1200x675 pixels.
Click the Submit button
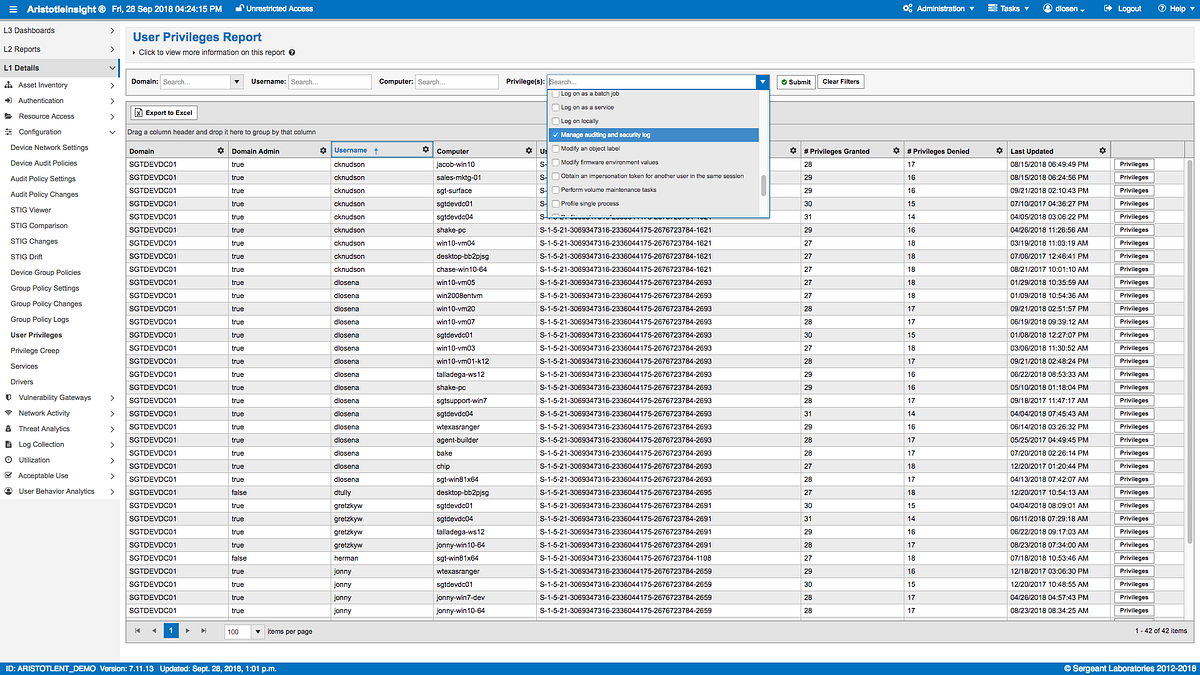[796, 82]
